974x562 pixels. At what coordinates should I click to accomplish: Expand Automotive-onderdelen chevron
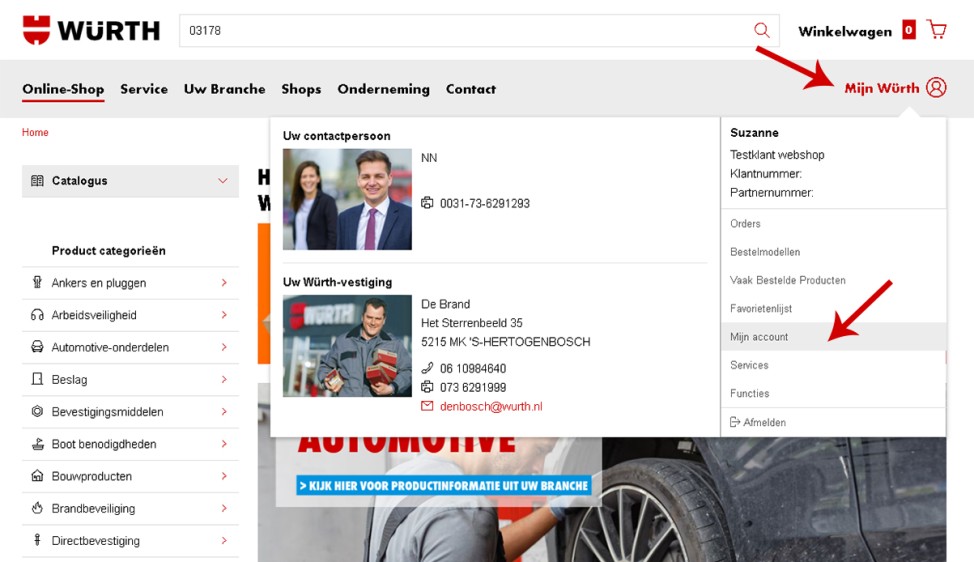[224, 347]
